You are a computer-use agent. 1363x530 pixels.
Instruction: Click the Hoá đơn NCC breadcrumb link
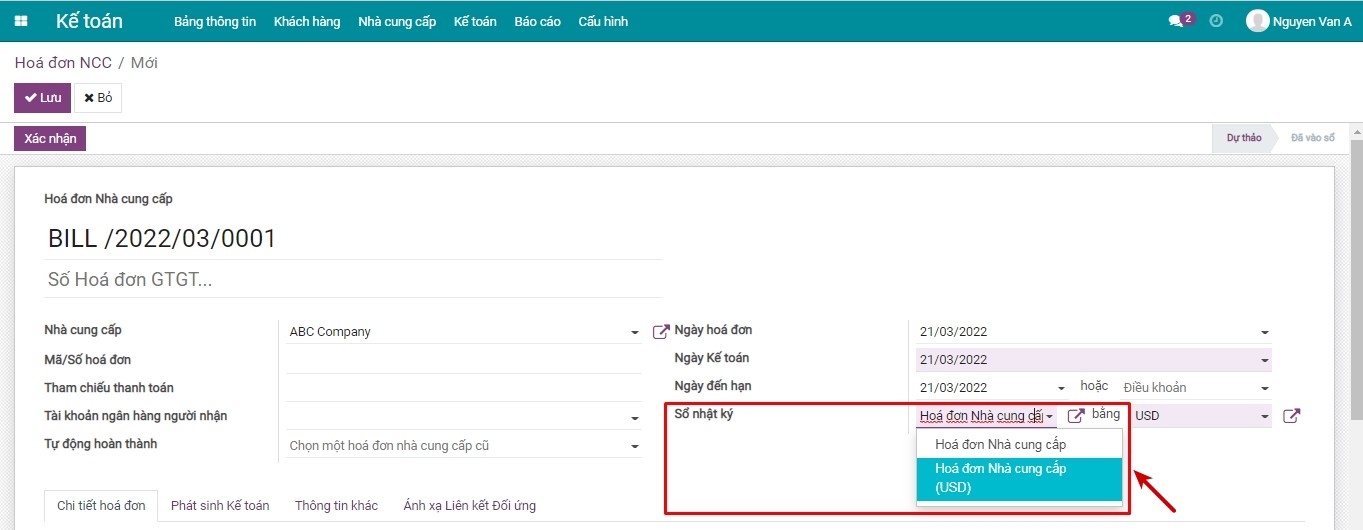tap(63, 63)
